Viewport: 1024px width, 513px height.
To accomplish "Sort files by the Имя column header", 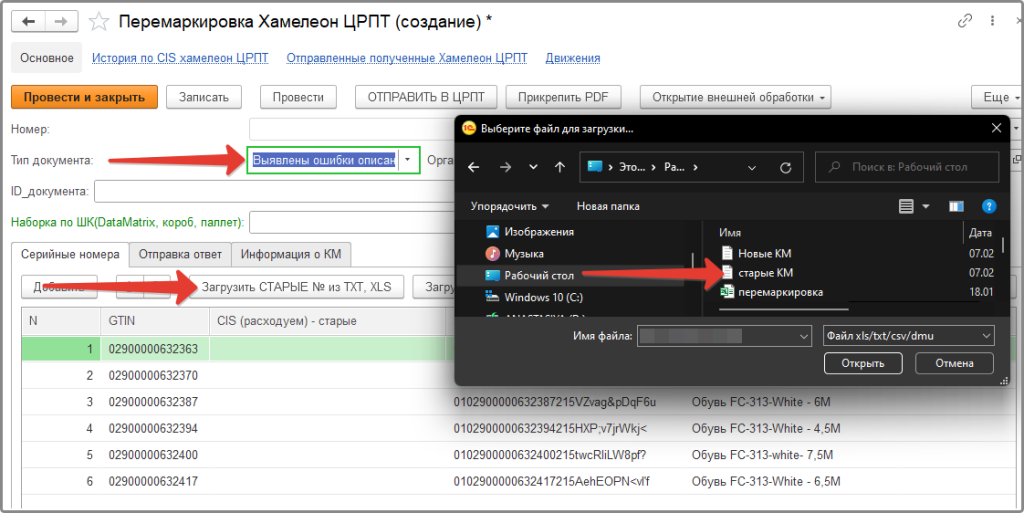I will point(729,232).
